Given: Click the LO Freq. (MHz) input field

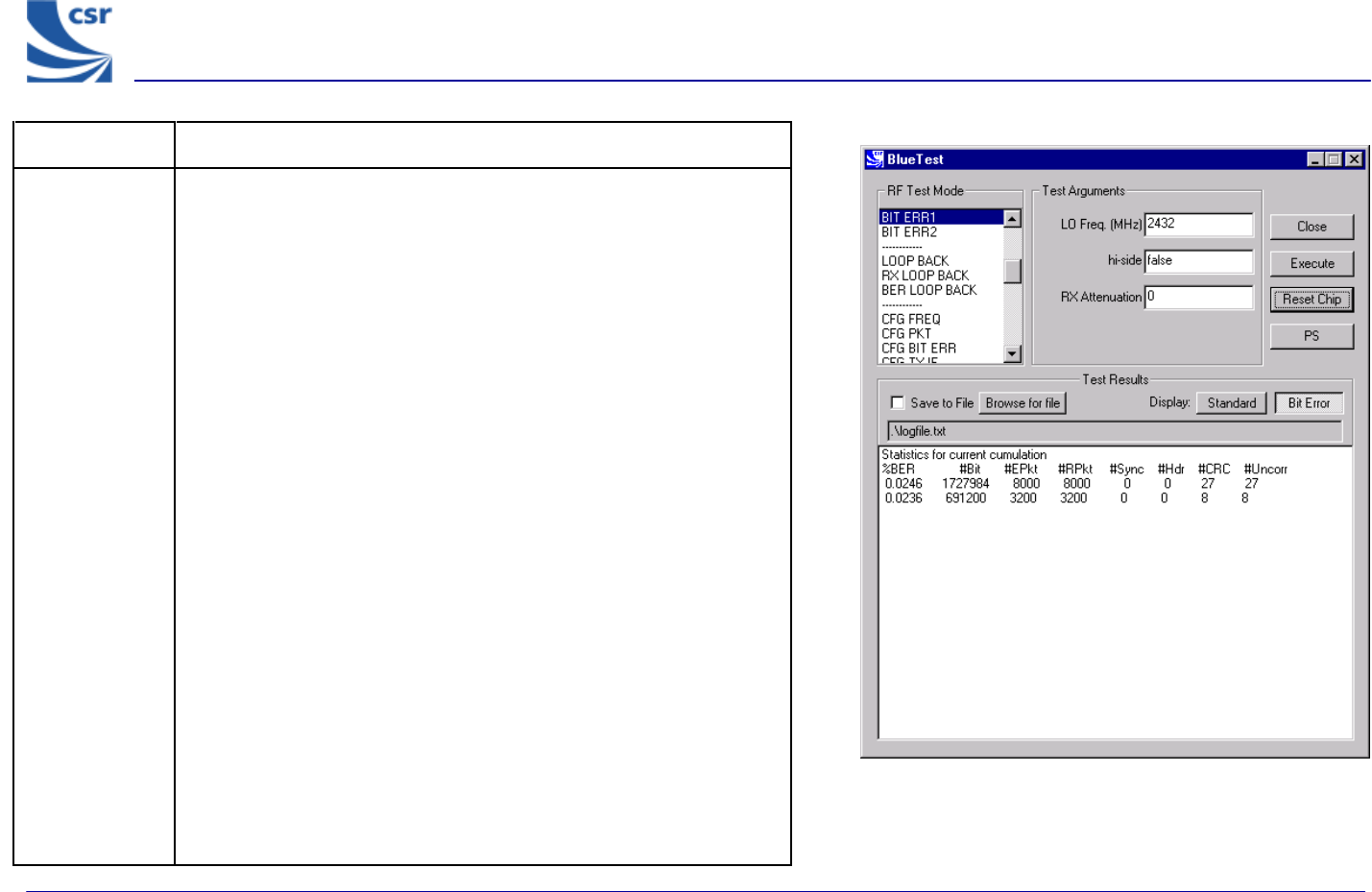Looking at the screenshot, I should click(1199, 225).
